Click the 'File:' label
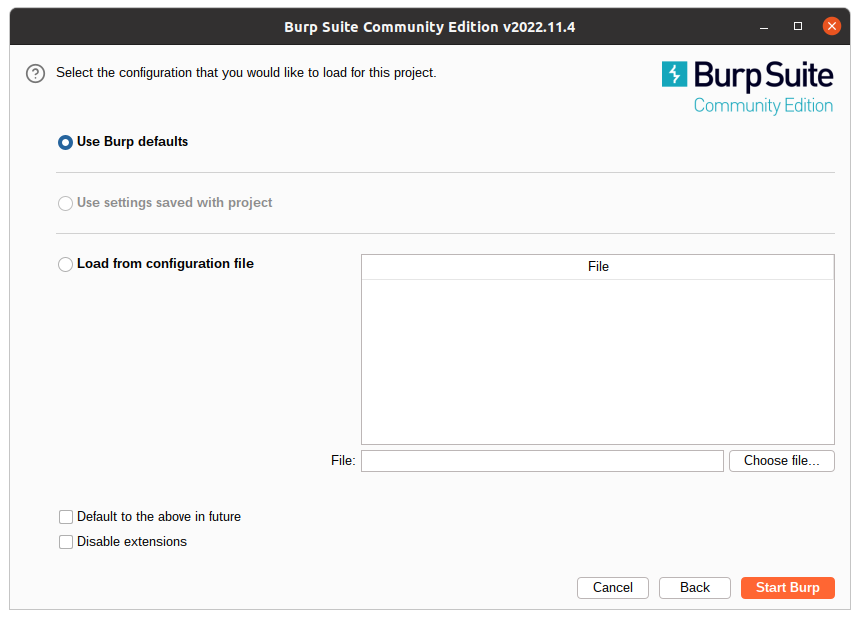The image size is (860, 619). [343, 461]
